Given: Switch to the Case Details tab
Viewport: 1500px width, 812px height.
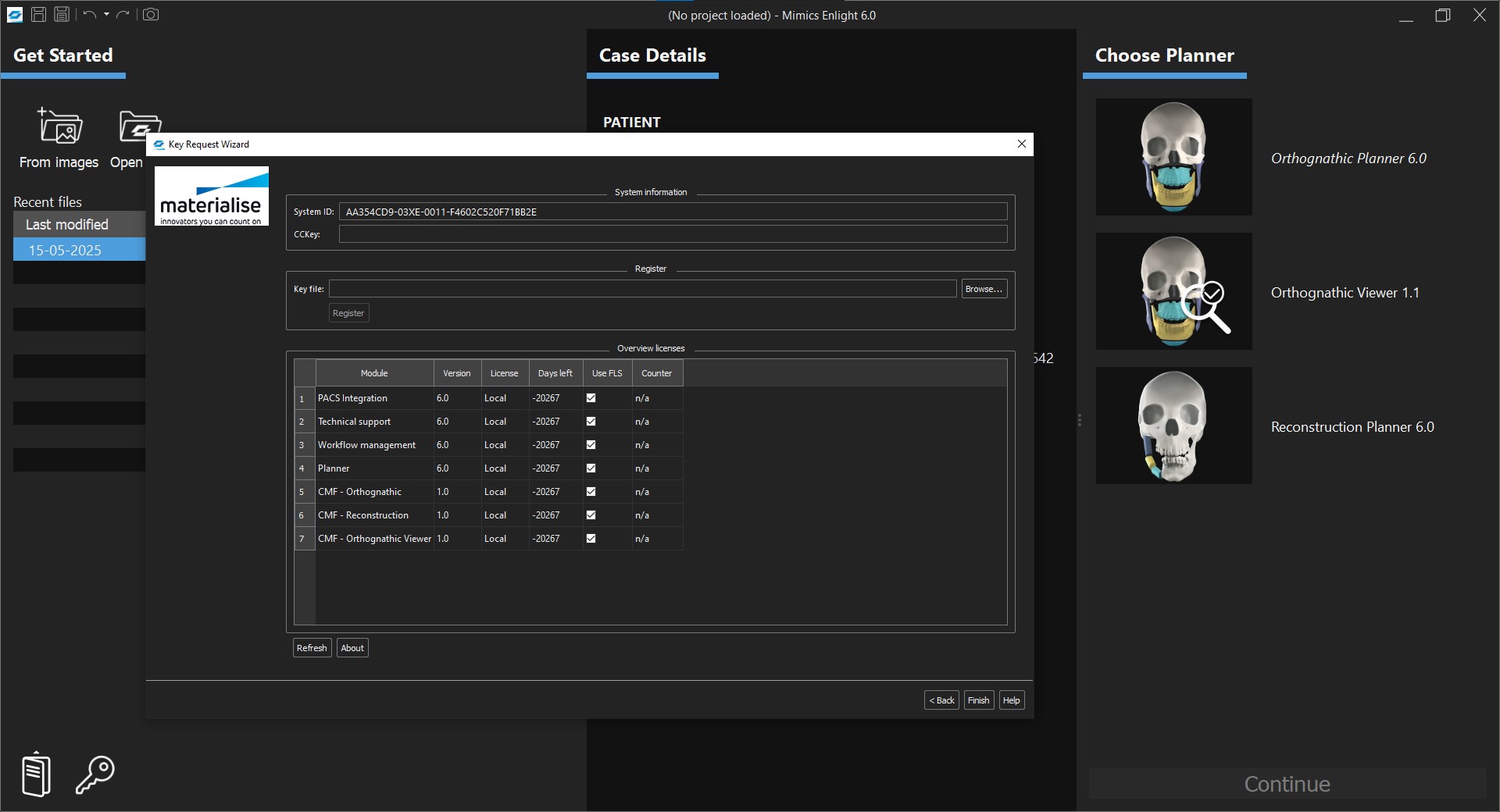Looking at the screenshot, I should click(x=652, y=55).
